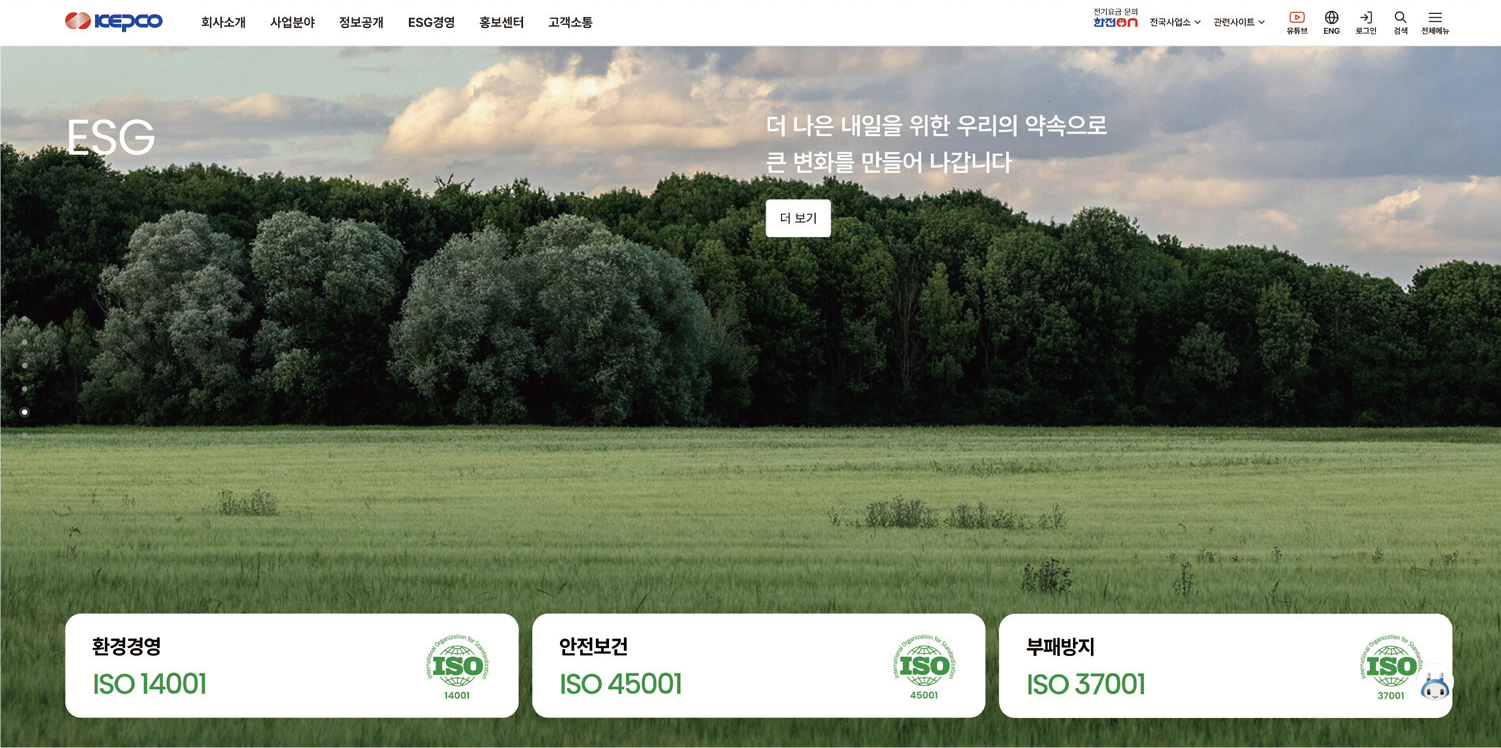
Task: Open the YouTube (유튜브) icon link
Action: (x=1296, y=22)
